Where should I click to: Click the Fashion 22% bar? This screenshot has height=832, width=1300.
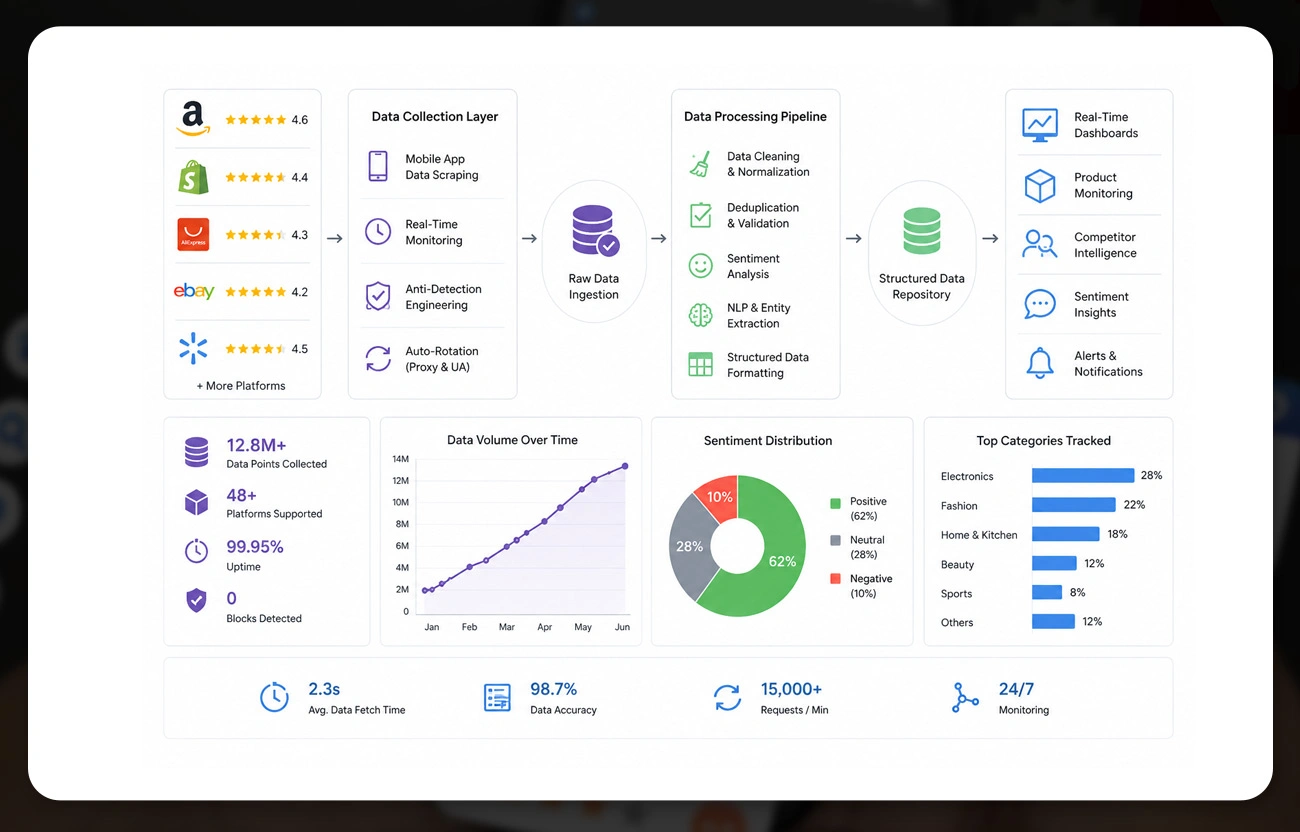click(1074, 505)
